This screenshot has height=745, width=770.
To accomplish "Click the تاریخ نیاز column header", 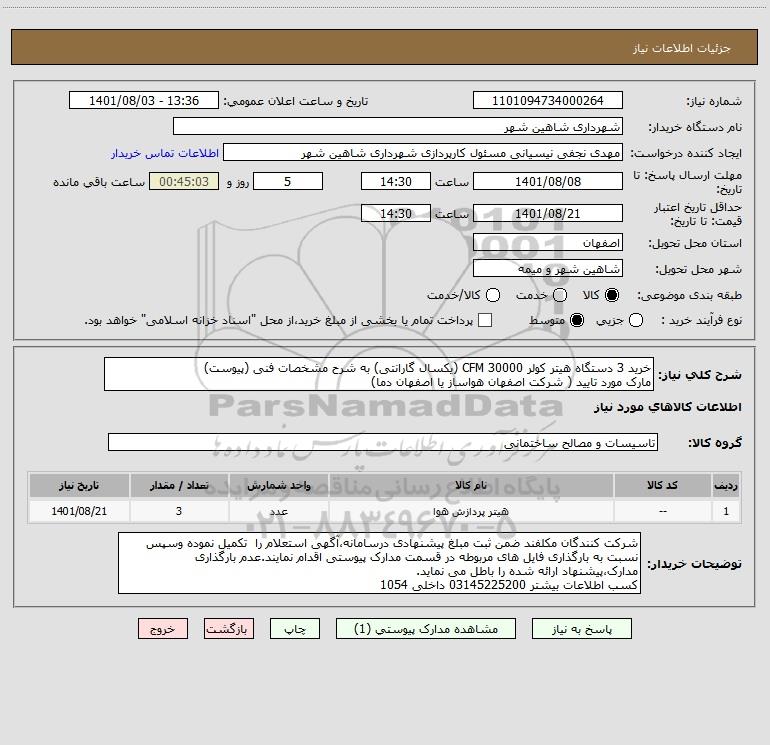I will (79, 486).
